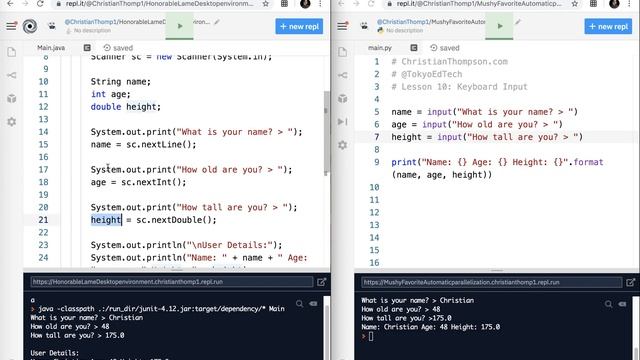Reload the left browser page
640x360 pixels.
pyautogui.click(x=40, y=4)
